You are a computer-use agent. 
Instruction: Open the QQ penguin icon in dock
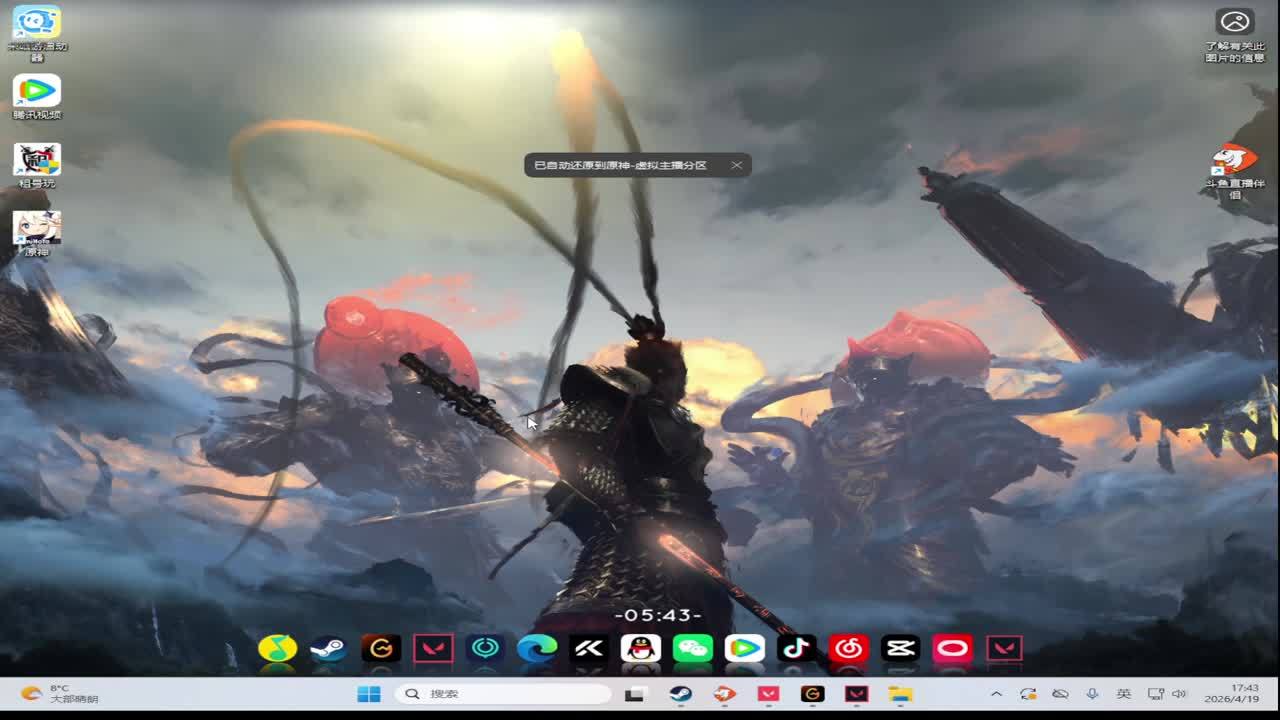pos(640,649)
